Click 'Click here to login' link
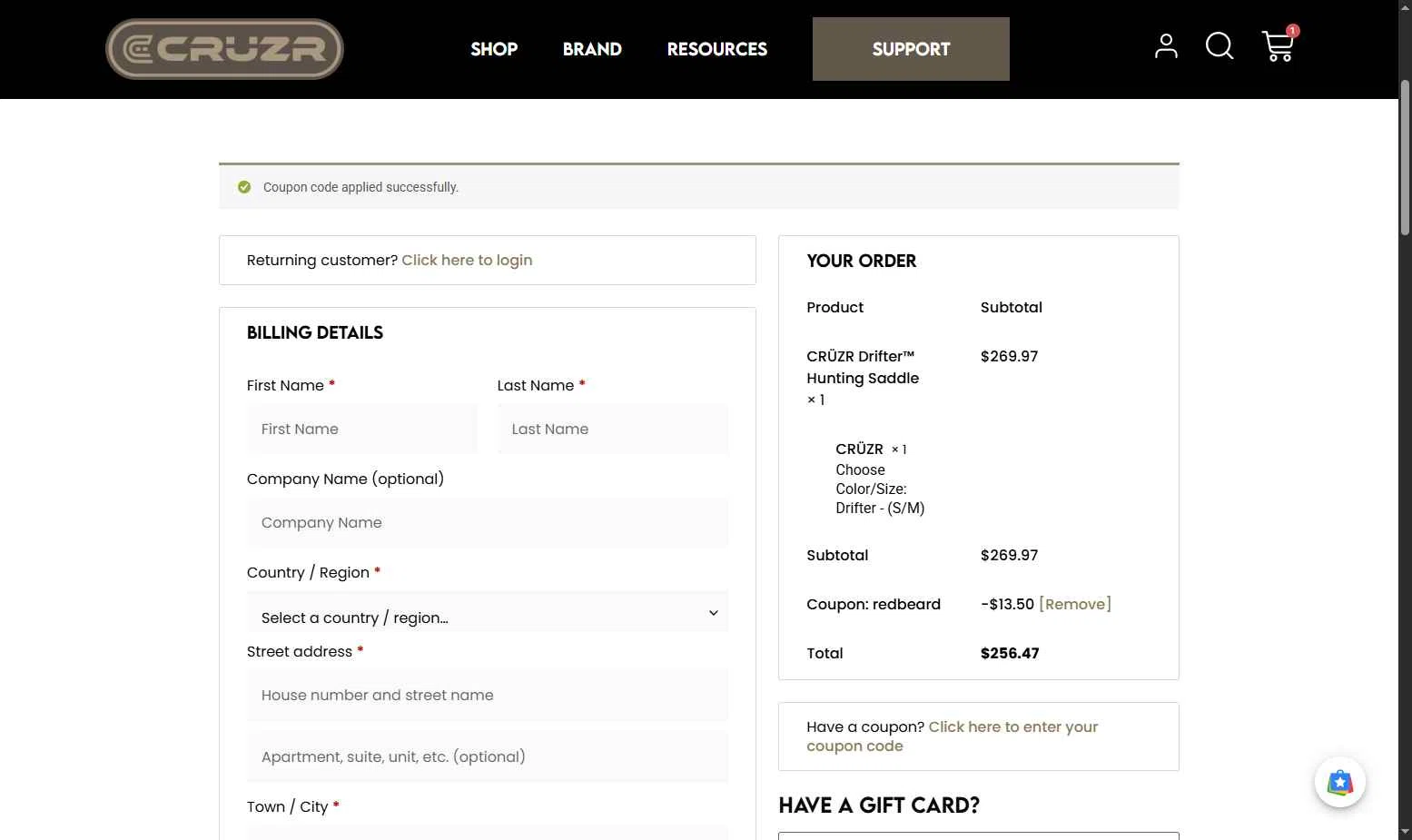Image resolution: width=1412 pixels, height=840 pixels. 467,260
